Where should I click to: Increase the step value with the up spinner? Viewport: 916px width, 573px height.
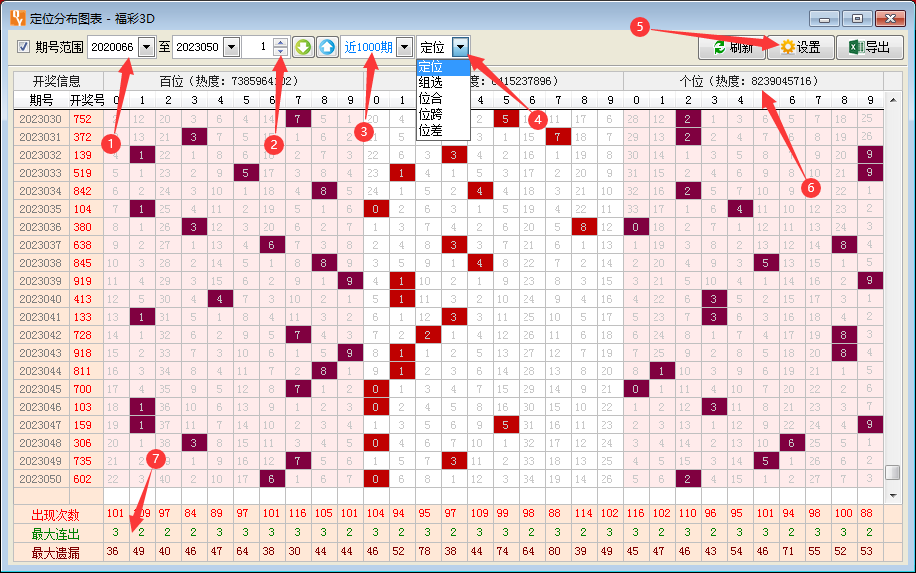coord(280,42)
